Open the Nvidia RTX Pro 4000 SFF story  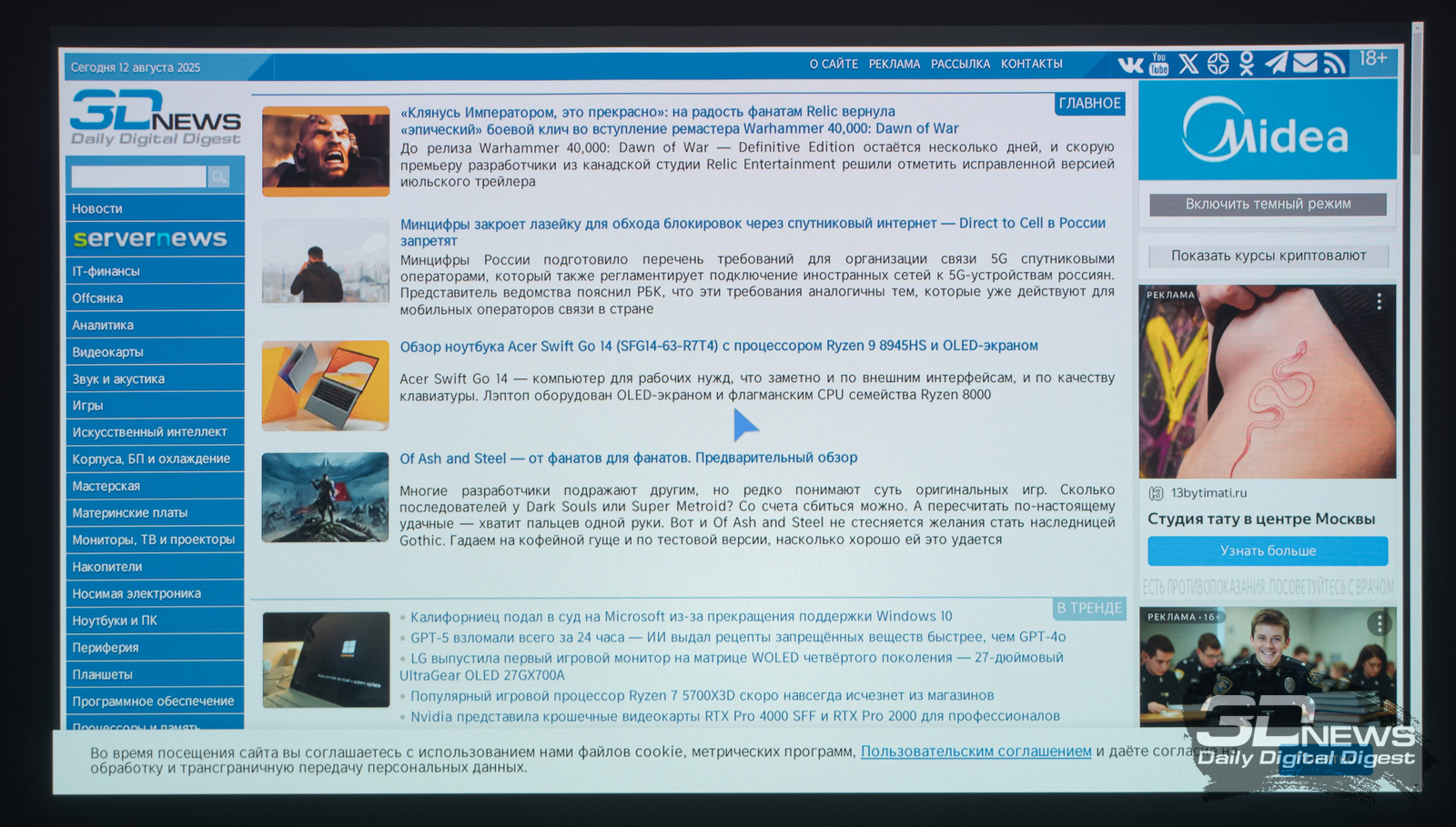(x=734, y=716)
